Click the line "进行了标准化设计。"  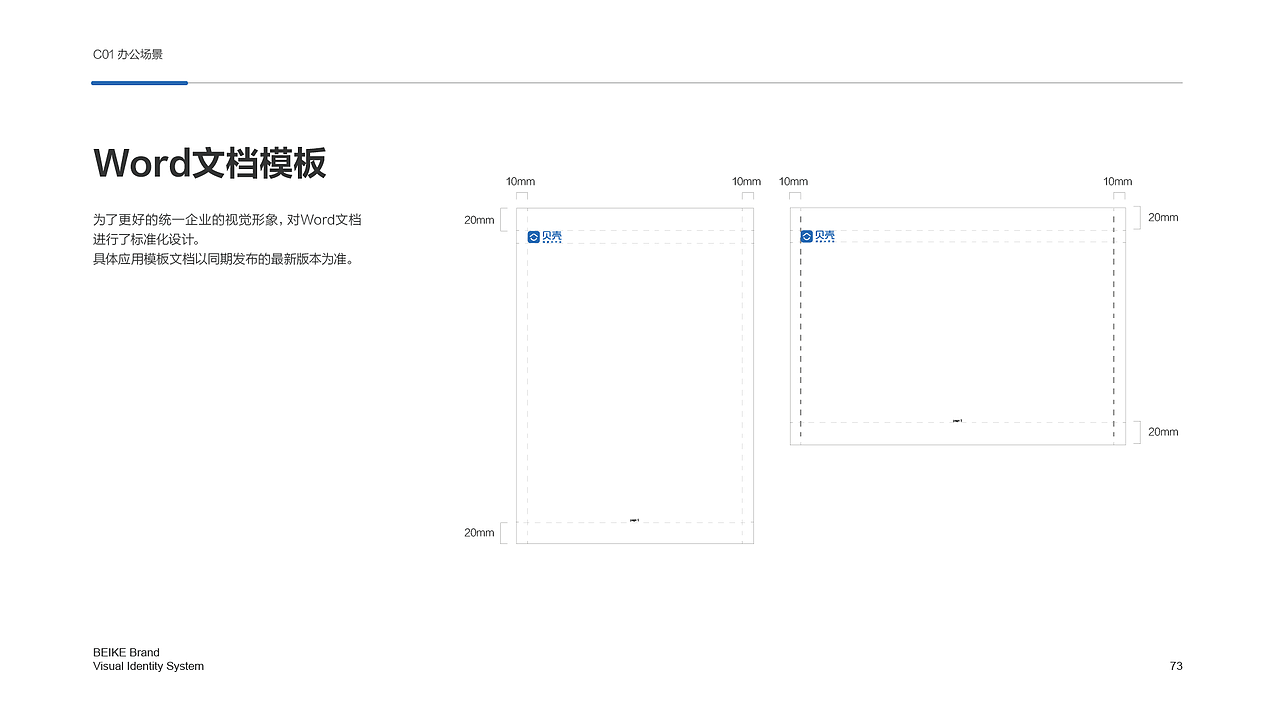click(146, 240)
